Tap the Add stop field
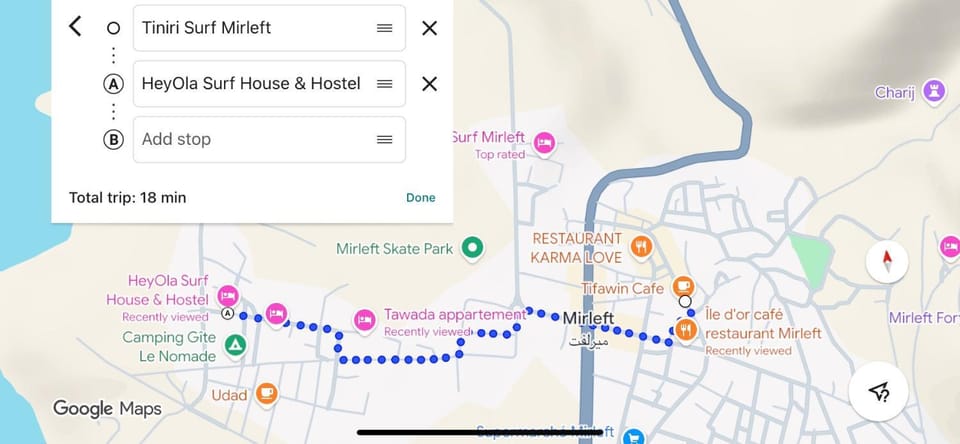Image resolution: width=960 pixels, height=444 pixels. [269, 140]
